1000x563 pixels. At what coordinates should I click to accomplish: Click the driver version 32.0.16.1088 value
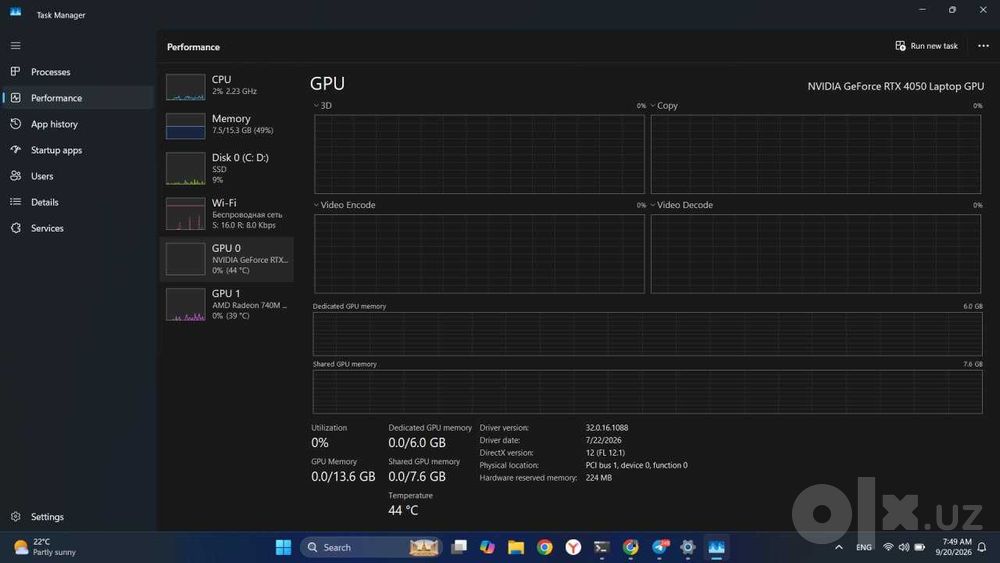tap(607, 428)
